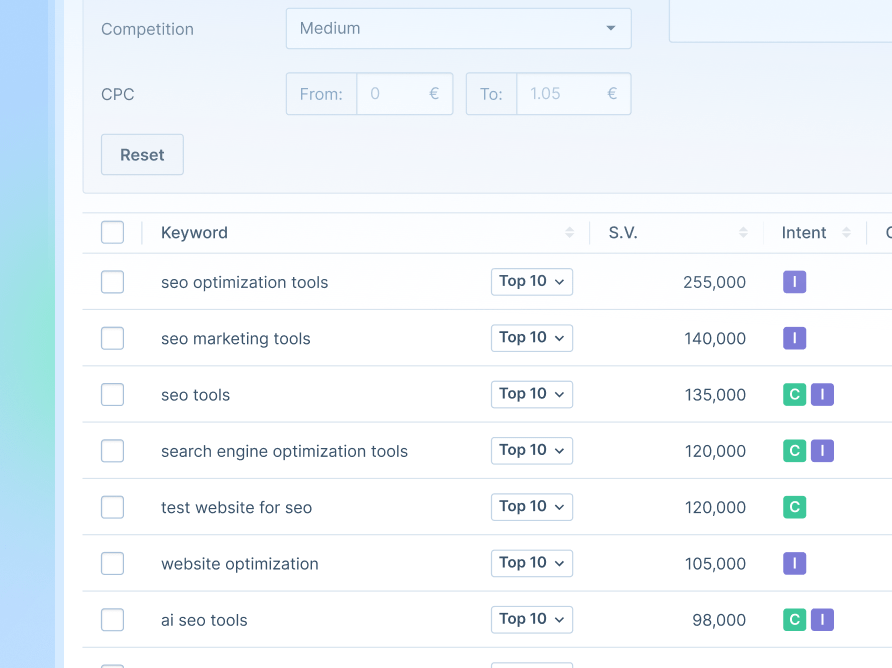
Task: Expand the Top 10 dropdown for ai seo tools
Action: 531,619
